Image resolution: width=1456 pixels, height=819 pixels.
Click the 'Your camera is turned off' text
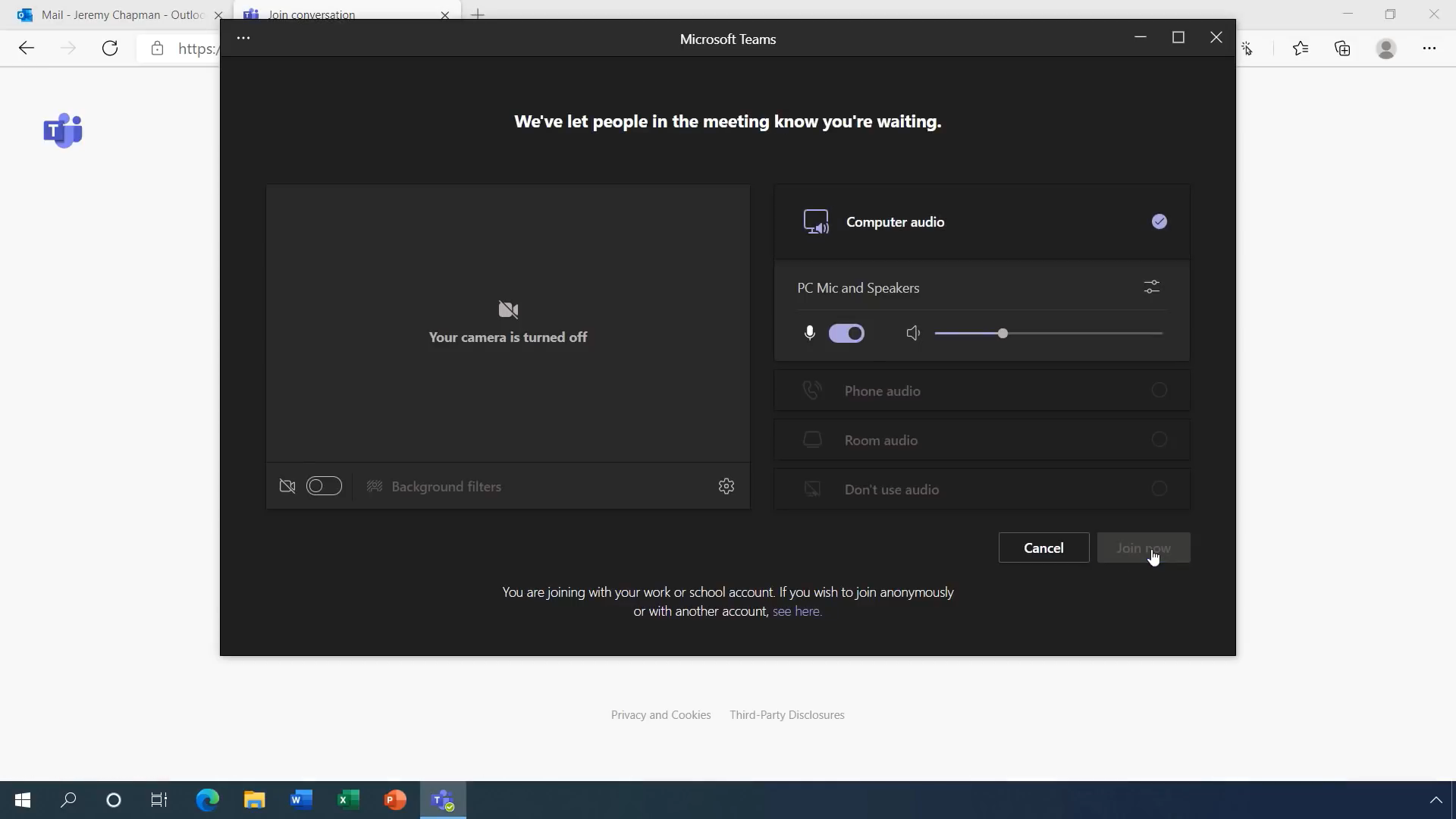pos(508,337)
